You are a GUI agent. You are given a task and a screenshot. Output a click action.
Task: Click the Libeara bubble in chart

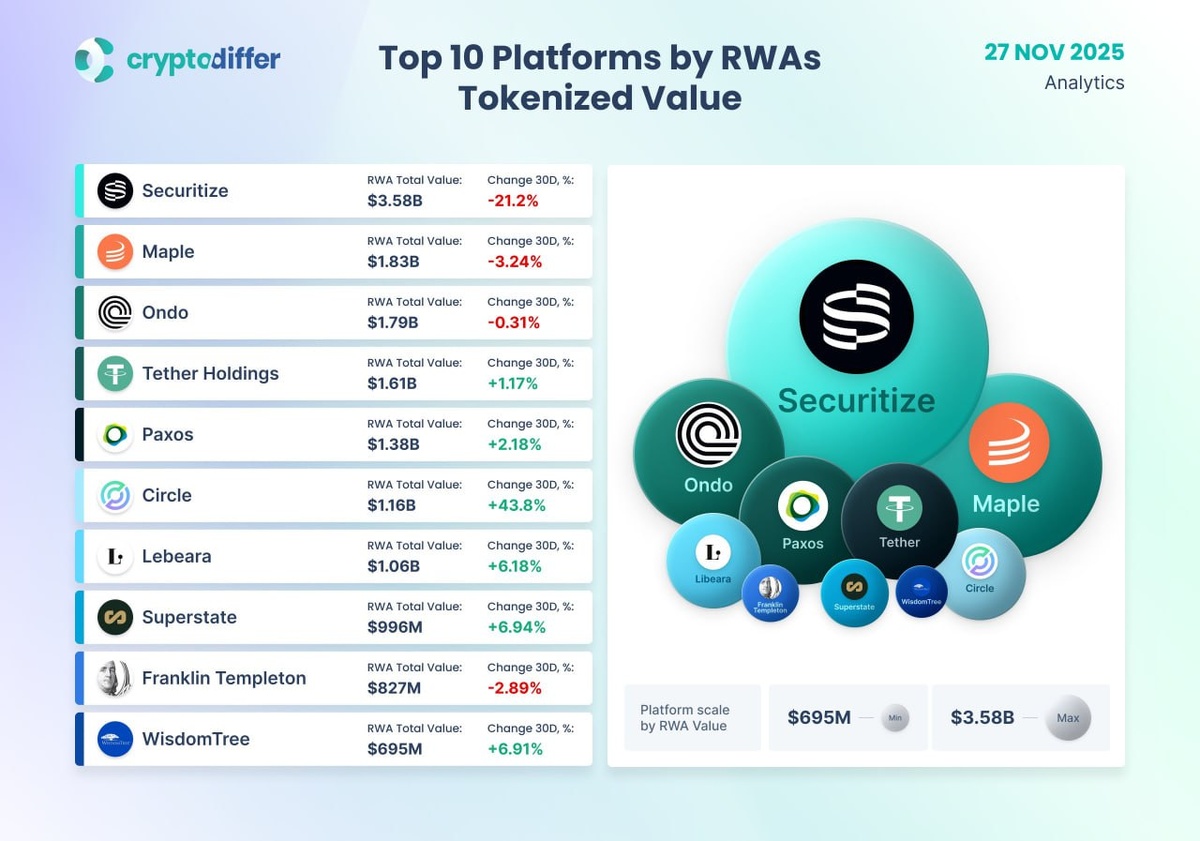coord(713,561)
